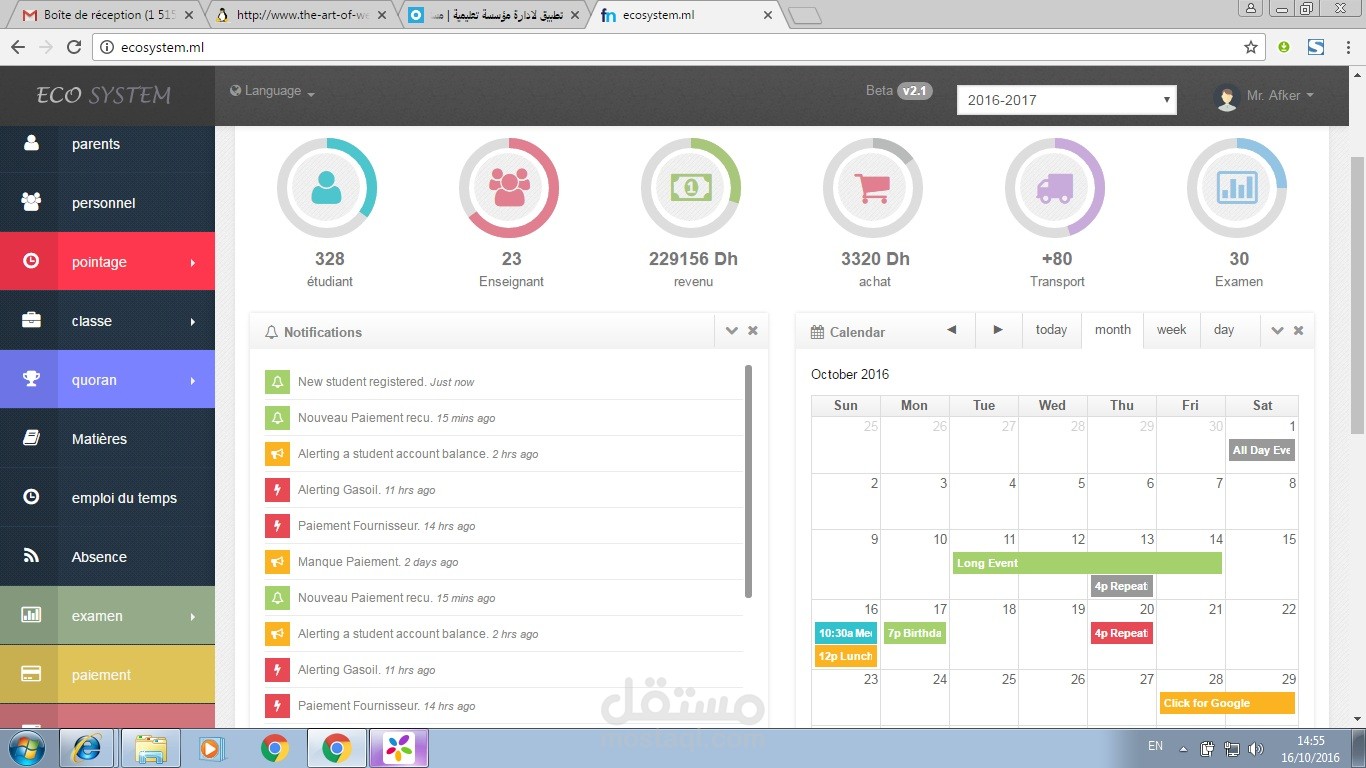1366x768 pixels.
Task: Open the parents sidebar item
Action: [x=107, y=144]
